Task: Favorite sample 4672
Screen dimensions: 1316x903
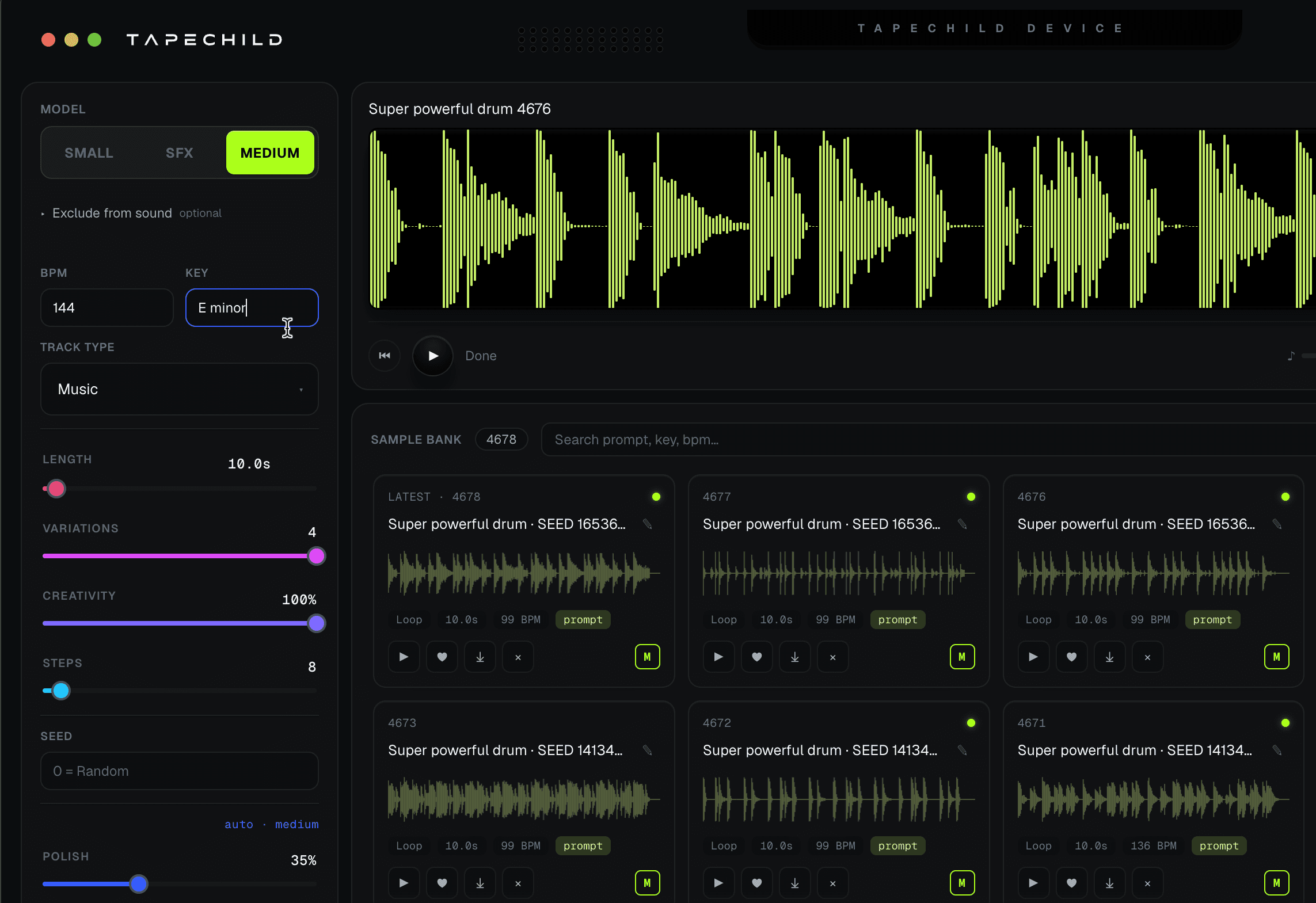Action: [x=757, y=883]
